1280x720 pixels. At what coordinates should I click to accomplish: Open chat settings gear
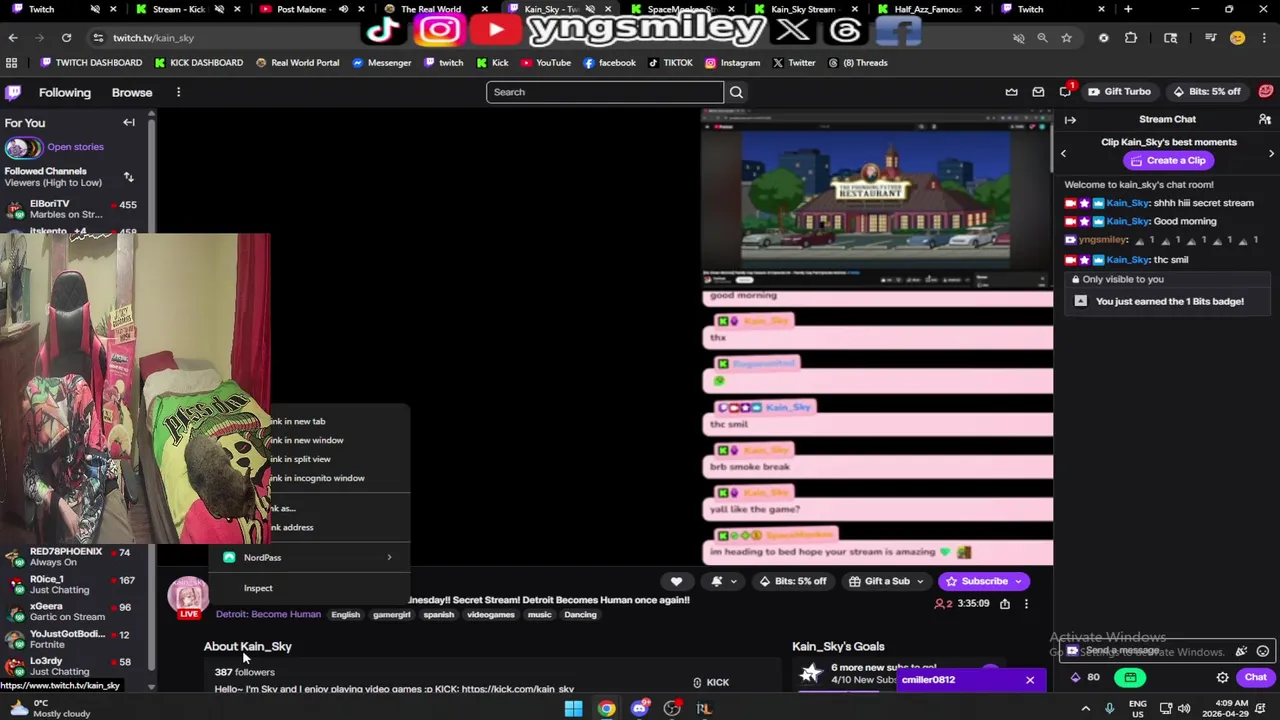(x=1222, y=677)
